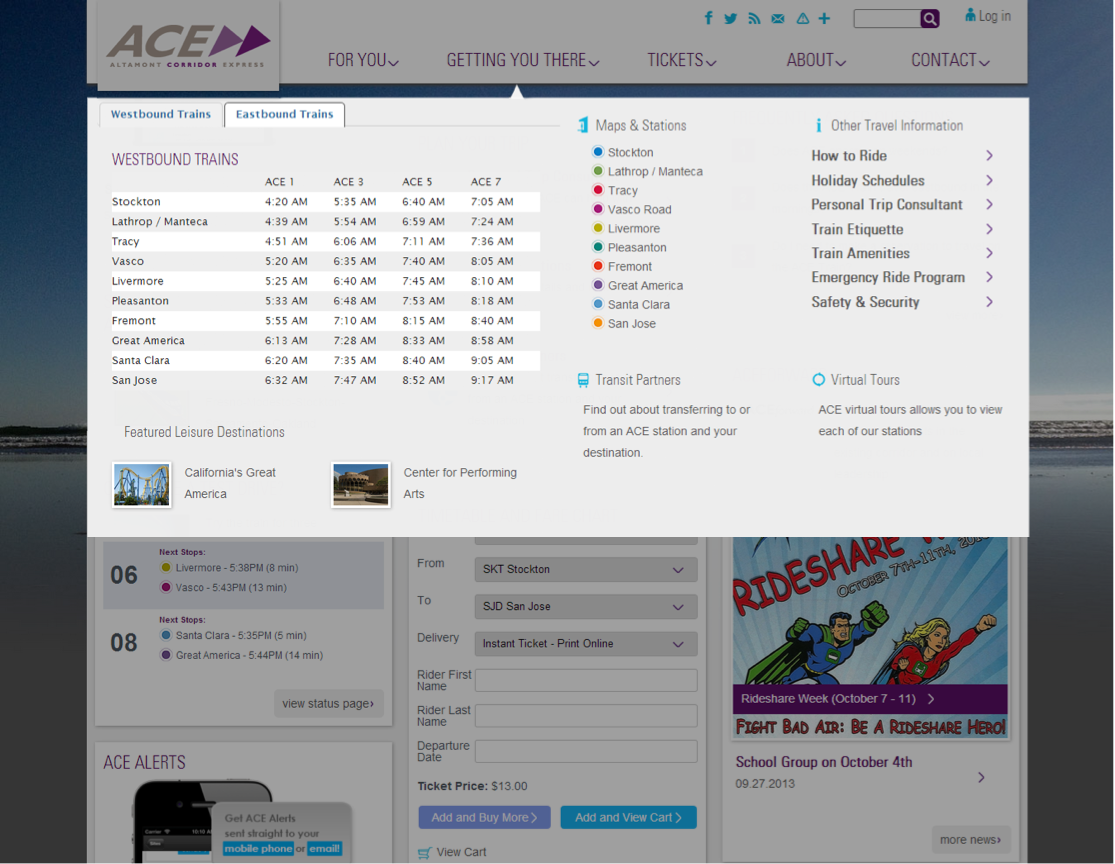Viewport: 1115px width, 864px height.
Task: Open the Delivery method dropdown
Action: (586, 644)
